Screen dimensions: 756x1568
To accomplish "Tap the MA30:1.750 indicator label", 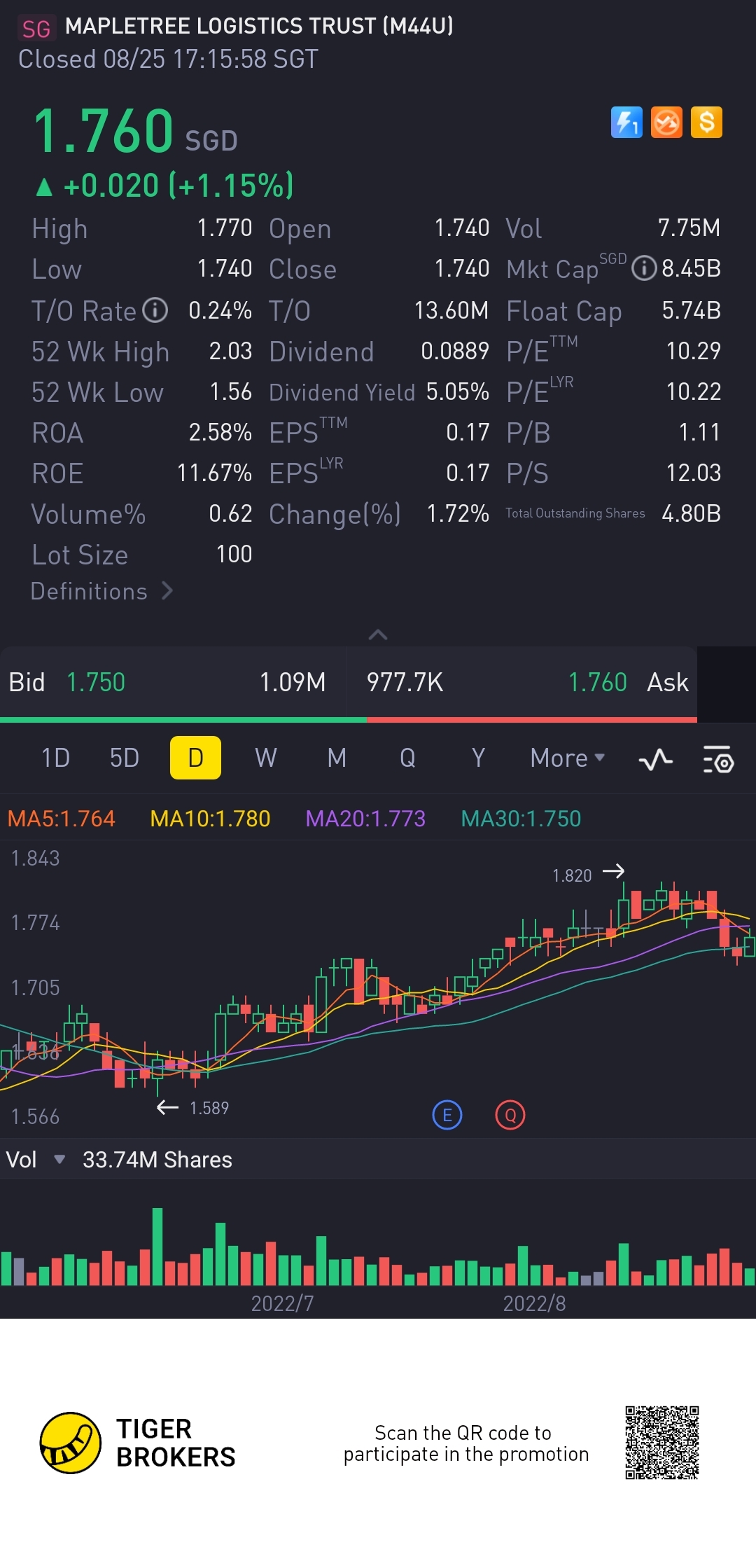I will click(x=521, y=819).
